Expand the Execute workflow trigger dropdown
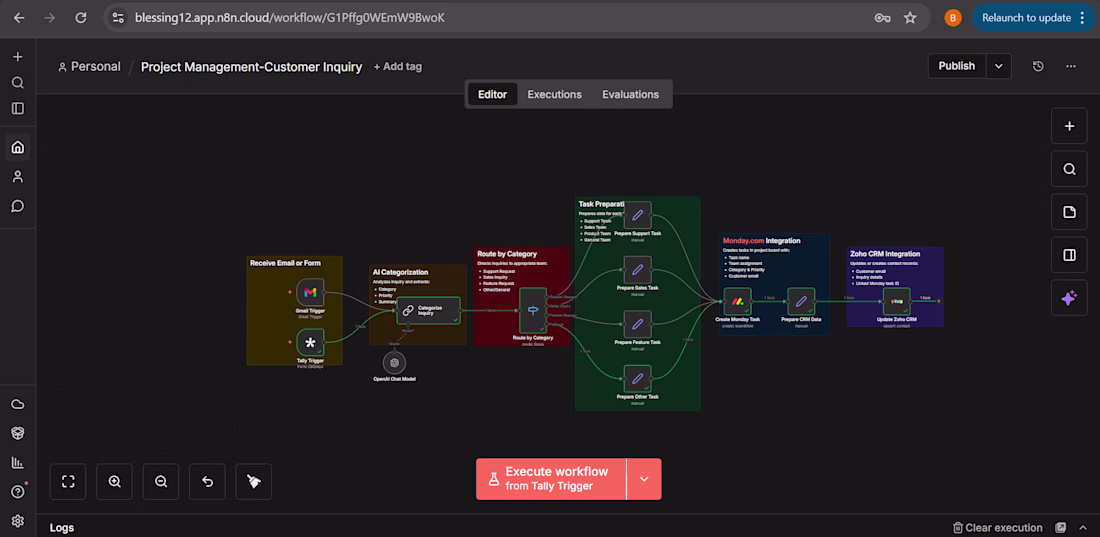1100x537 pixels. [644, 479]
